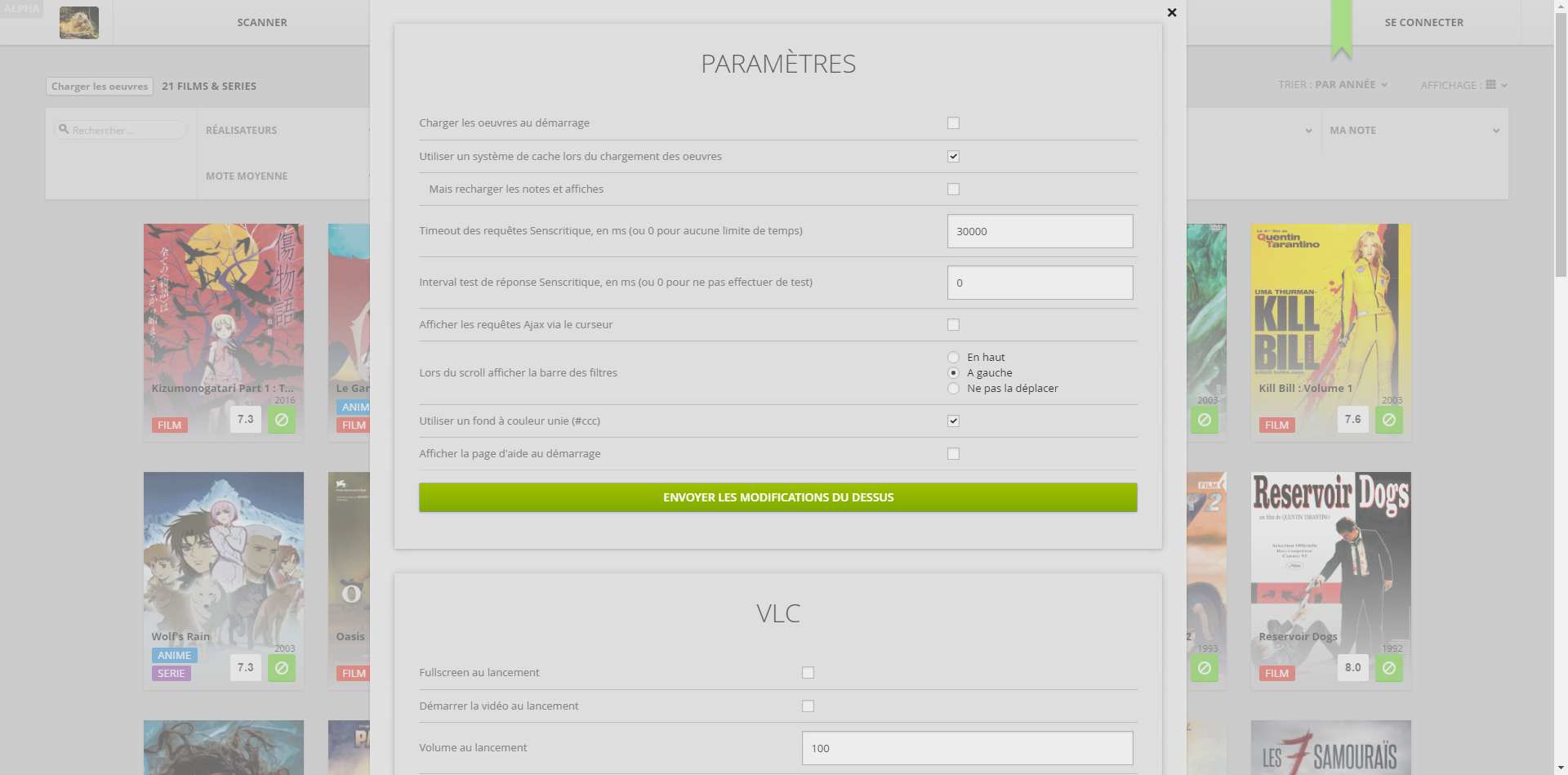Click the site logo thumbnail in header

pos(79,23)
